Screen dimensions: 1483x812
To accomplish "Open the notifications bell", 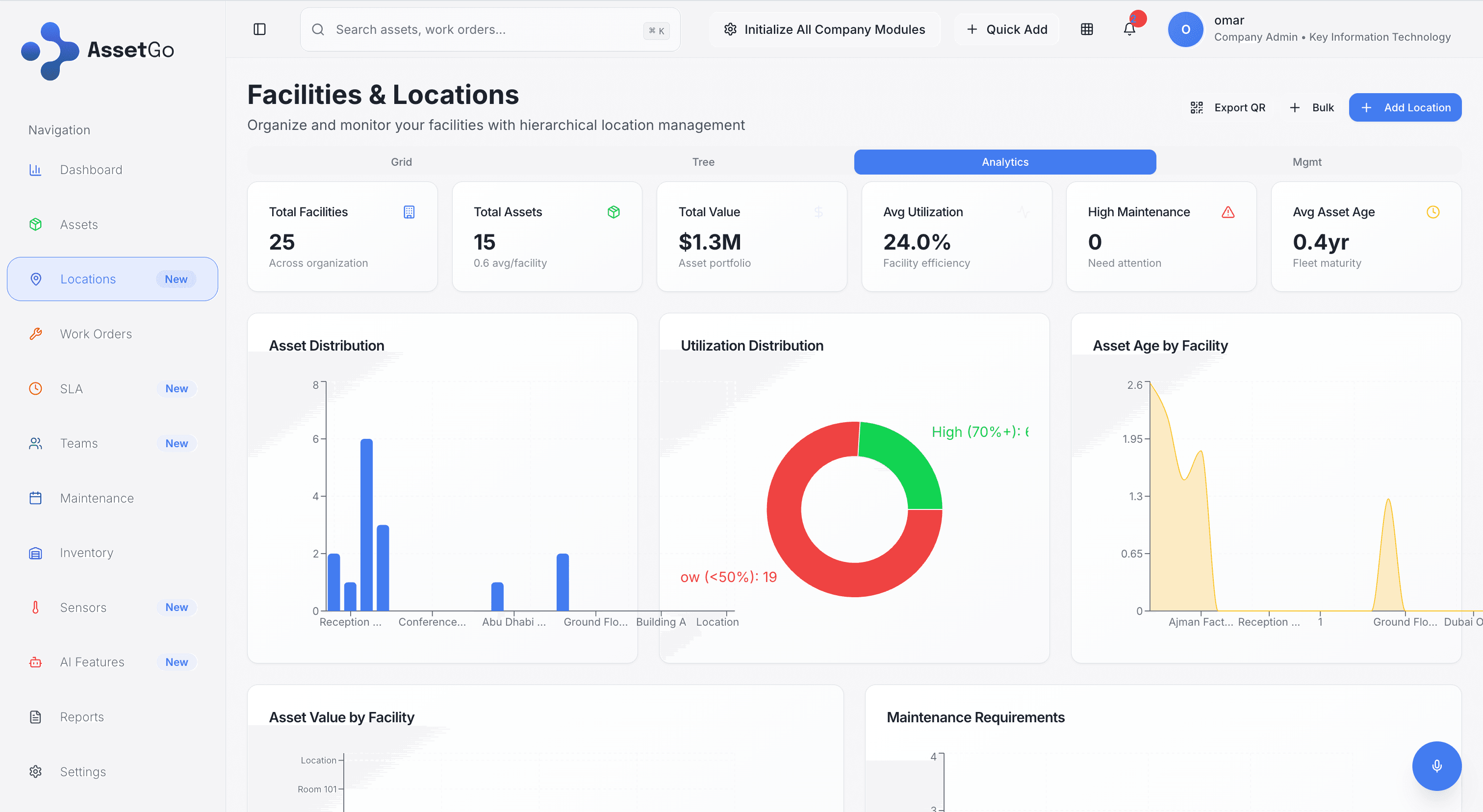I will pyautogui.click(x=1129, y=29).
